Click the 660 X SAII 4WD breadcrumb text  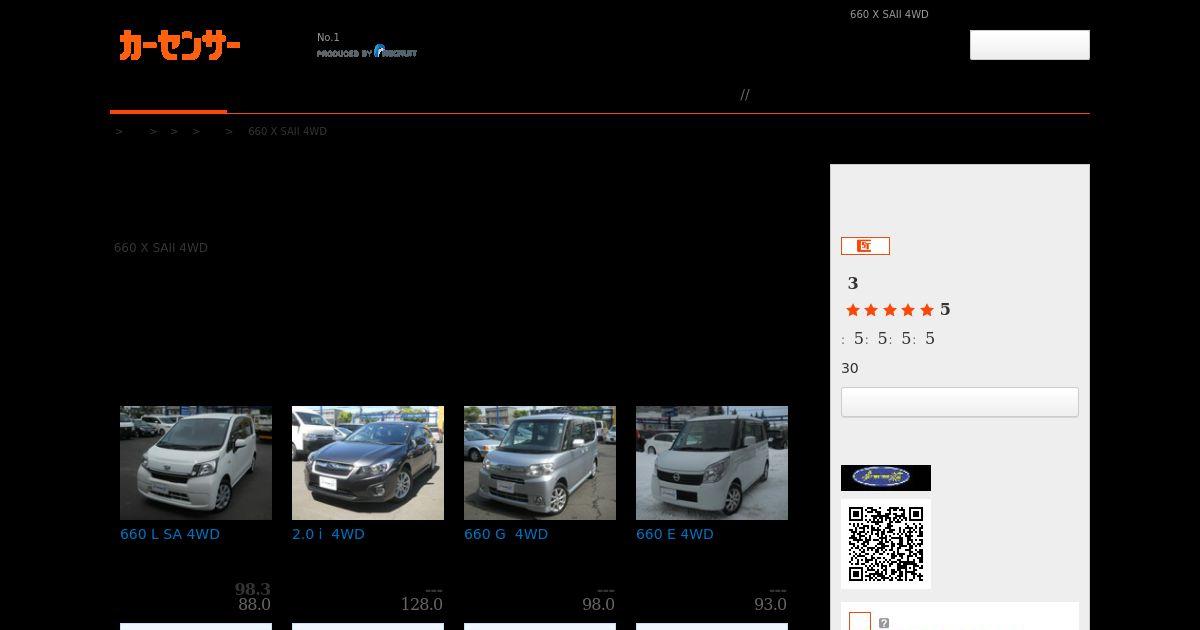pos(287,131)
